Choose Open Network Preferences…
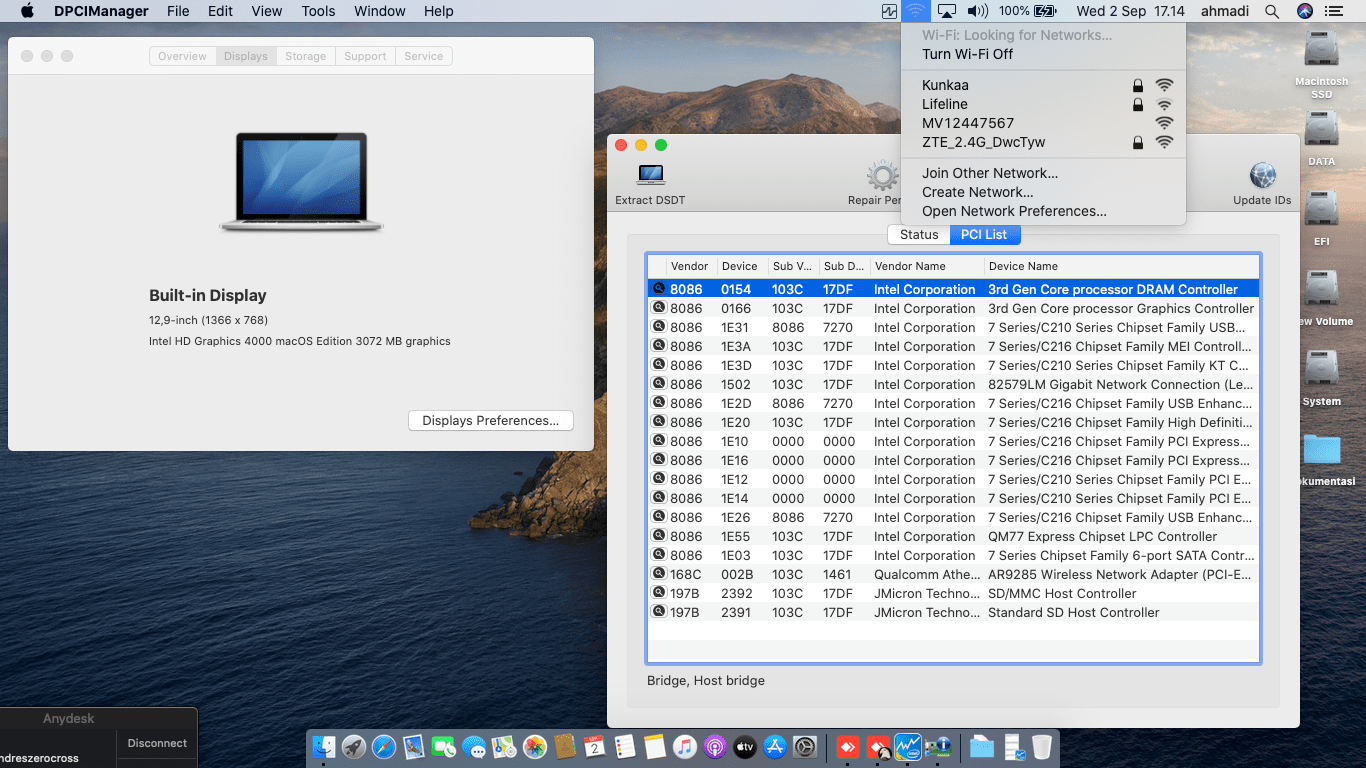This screenshot has height=768, width=1366. pos(1043,211)
